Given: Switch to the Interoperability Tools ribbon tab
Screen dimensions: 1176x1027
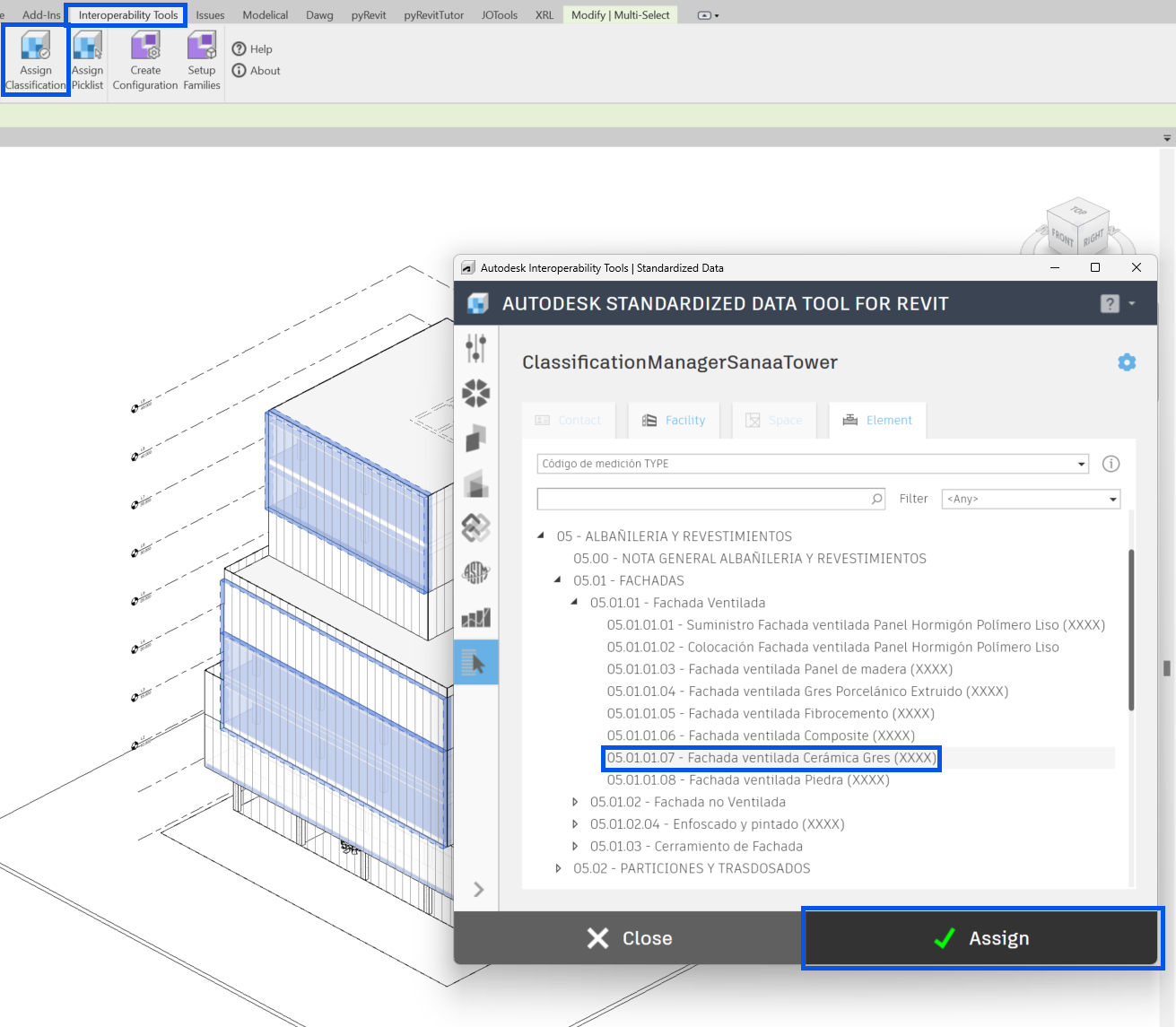Looking at the screenshot, I should (x=128, y=14).
